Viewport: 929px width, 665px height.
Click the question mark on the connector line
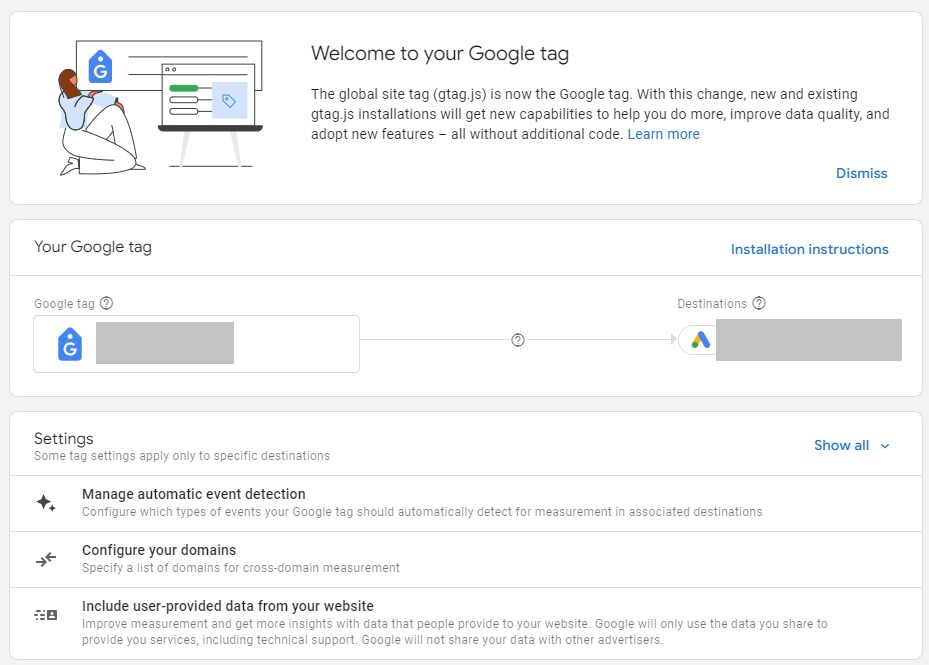pos(518,340)
